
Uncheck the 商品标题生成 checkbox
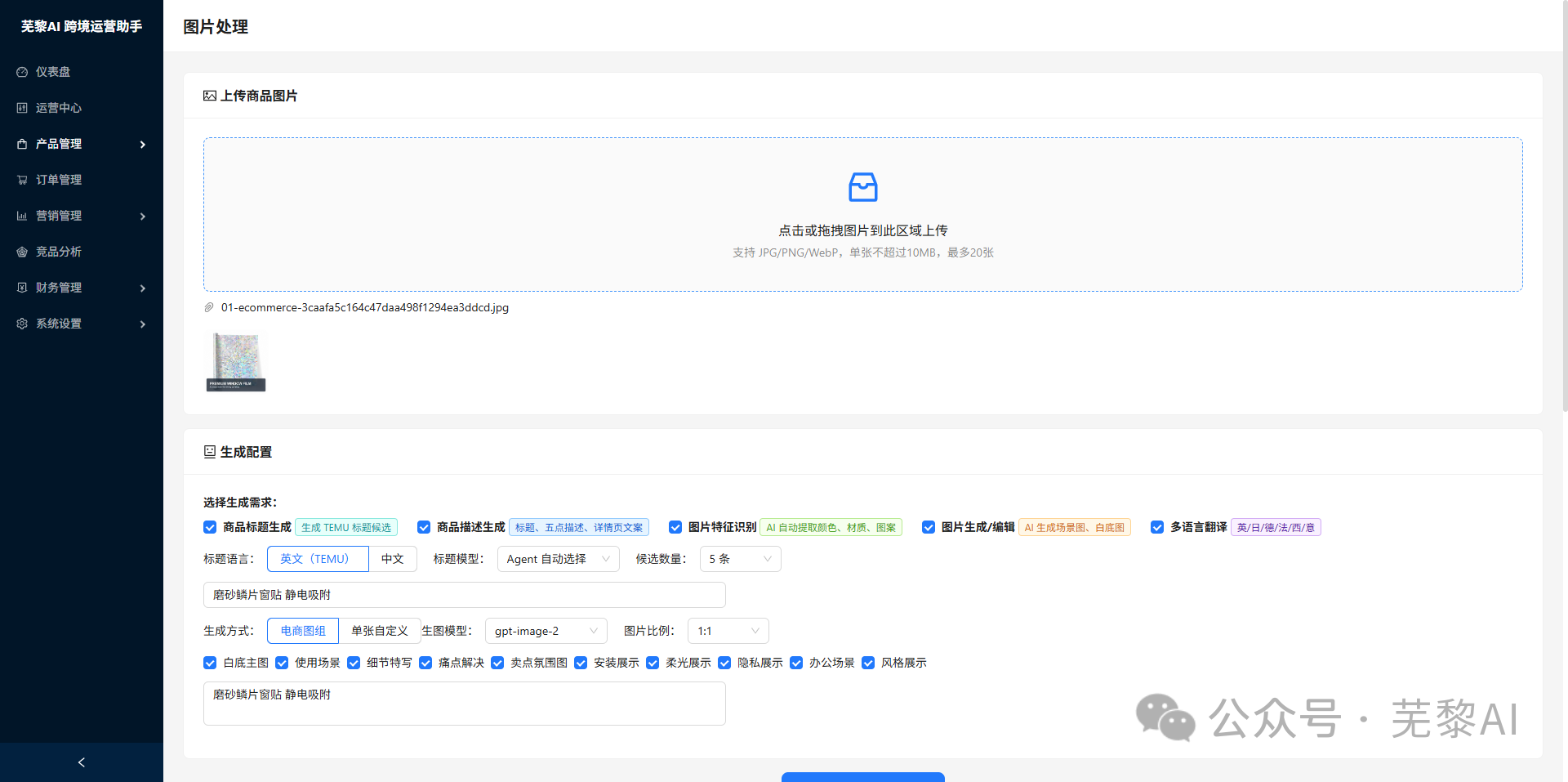tap(210, 527)
